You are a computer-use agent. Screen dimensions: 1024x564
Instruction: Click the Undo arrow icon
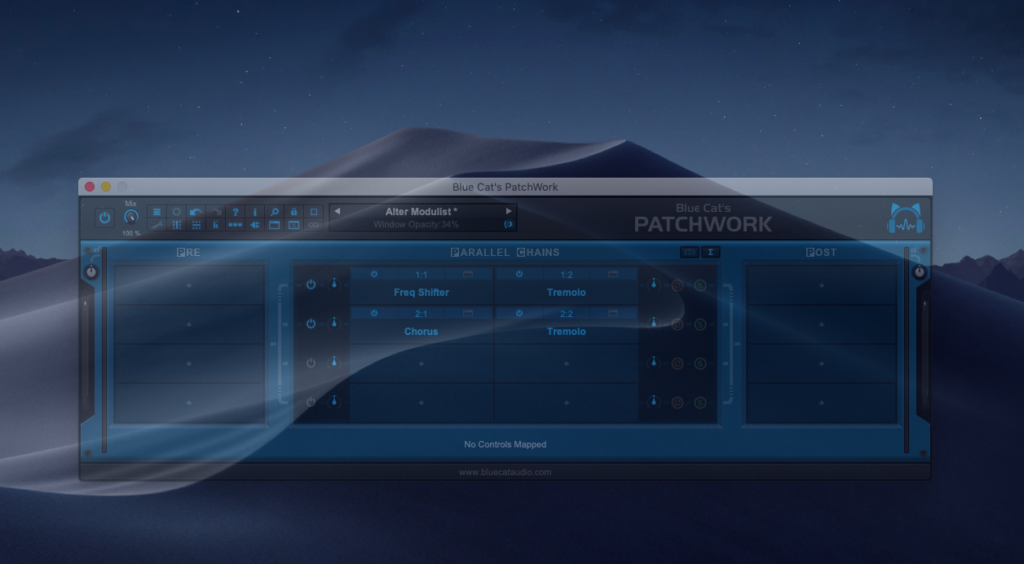(x=196, y=212)
